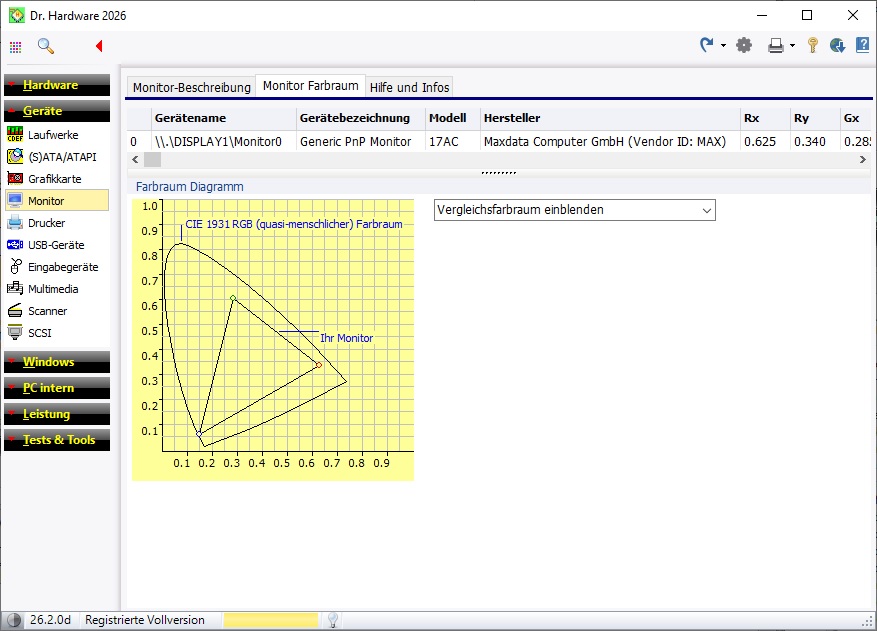Expand the Tests & Tools section

coord(56,440)
